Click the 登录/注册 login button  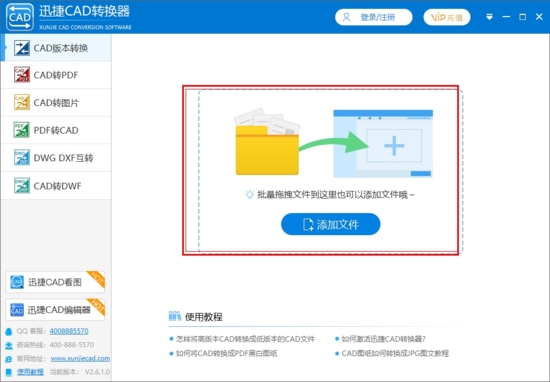[374, 17]
